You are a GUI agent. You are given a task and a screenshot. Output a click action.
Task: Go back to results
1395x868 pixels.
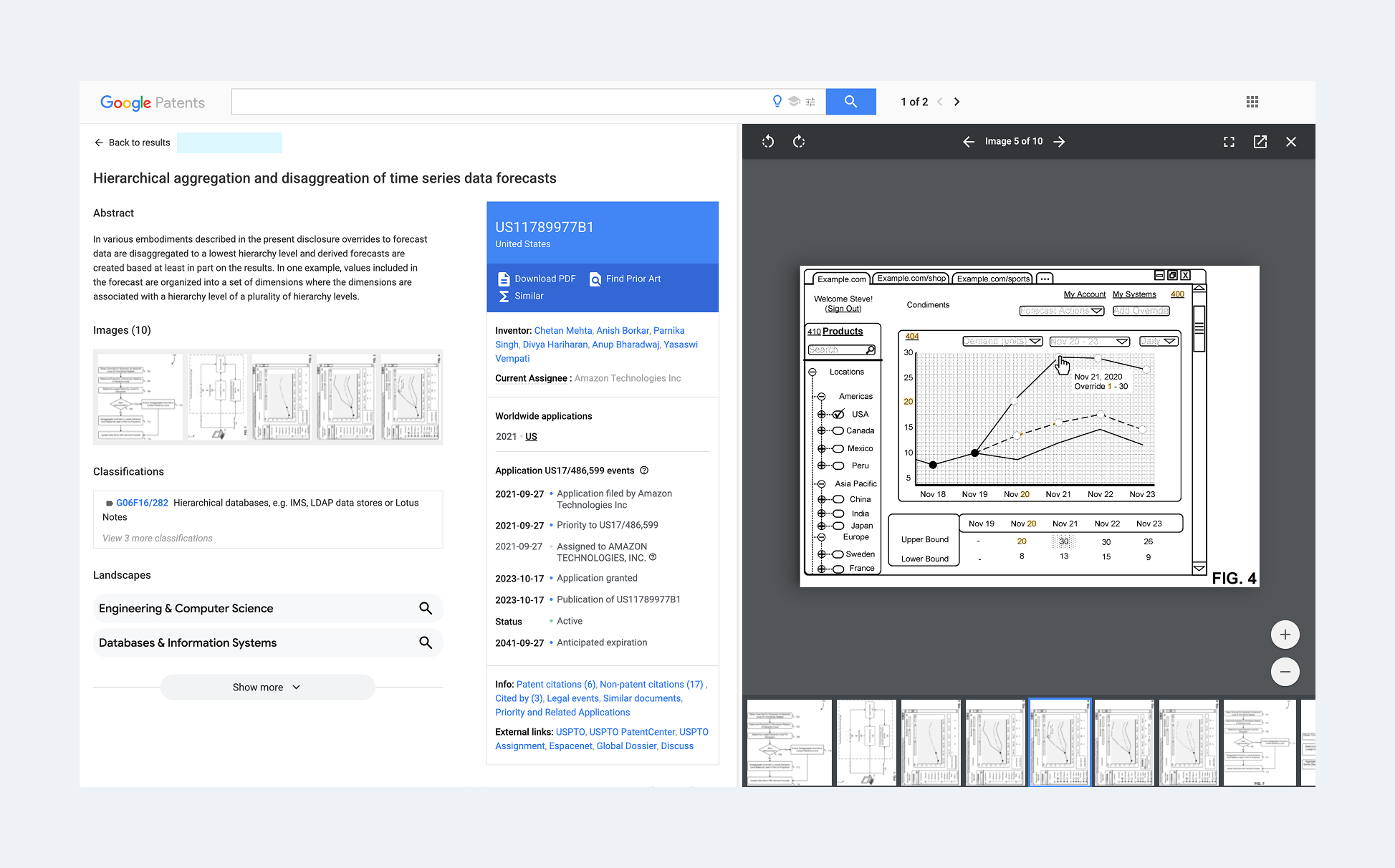[x=133, y=143]
